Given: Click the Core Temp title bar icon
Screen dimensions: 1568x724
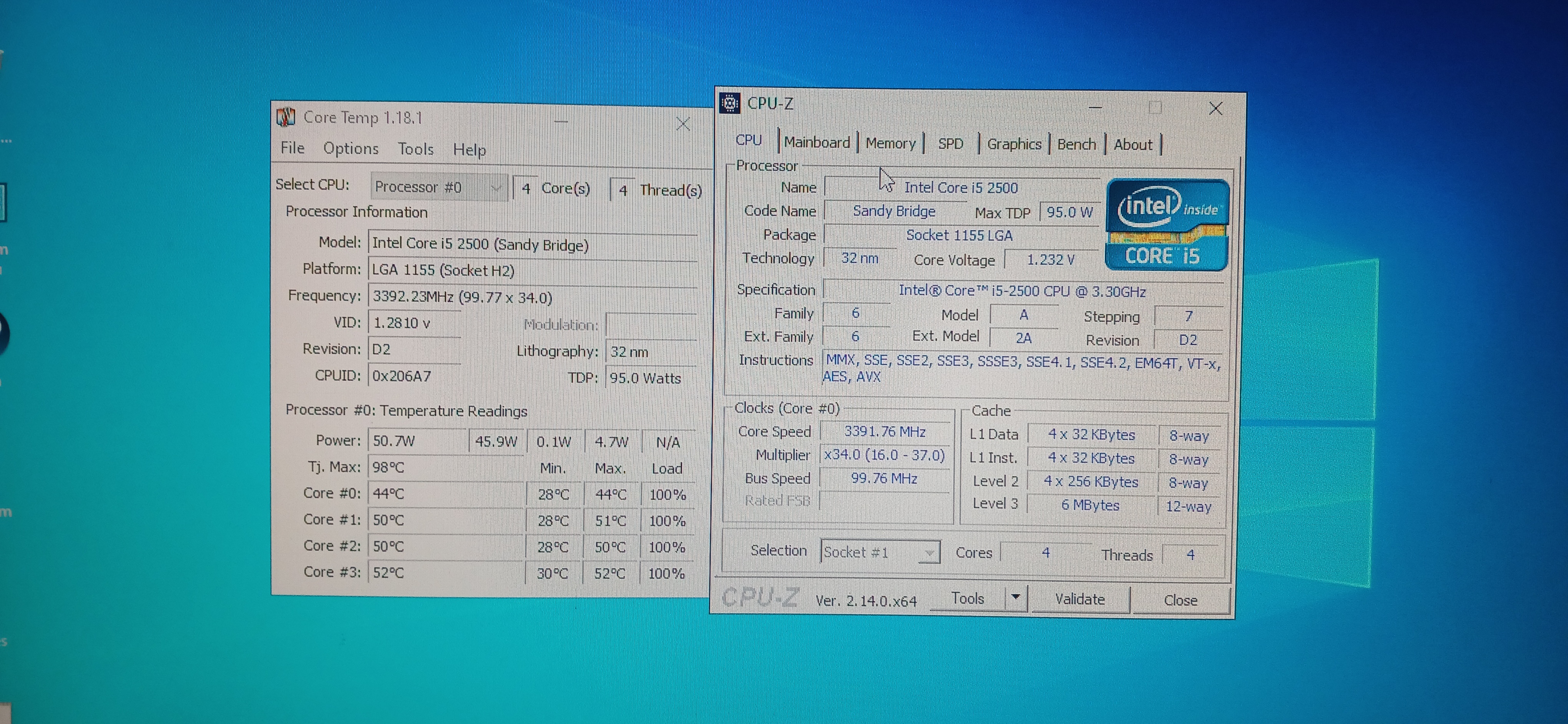Looking at the screenshot, I should (x=286, y=117).
